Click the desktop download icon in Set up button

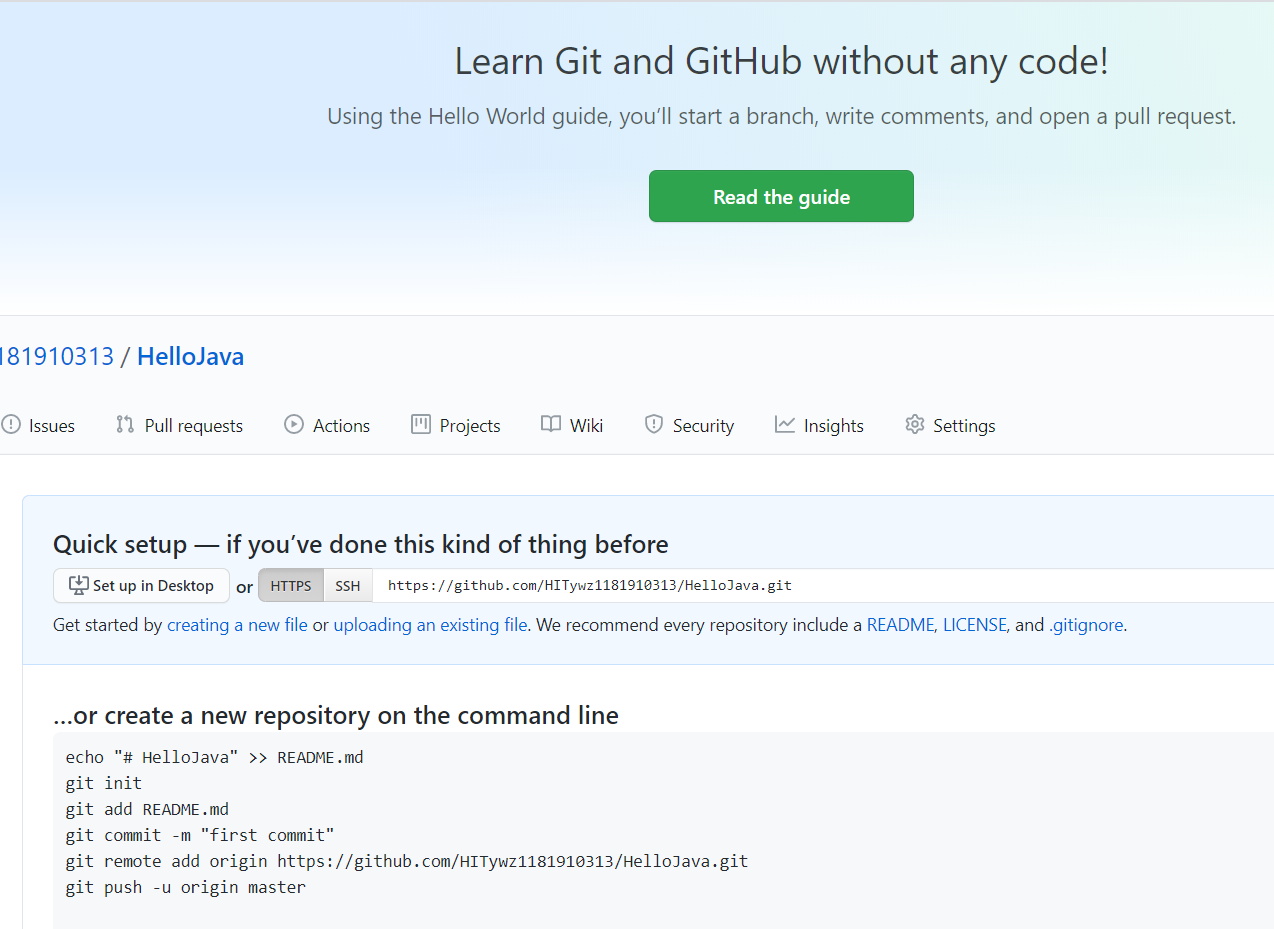tap(78, 586)
